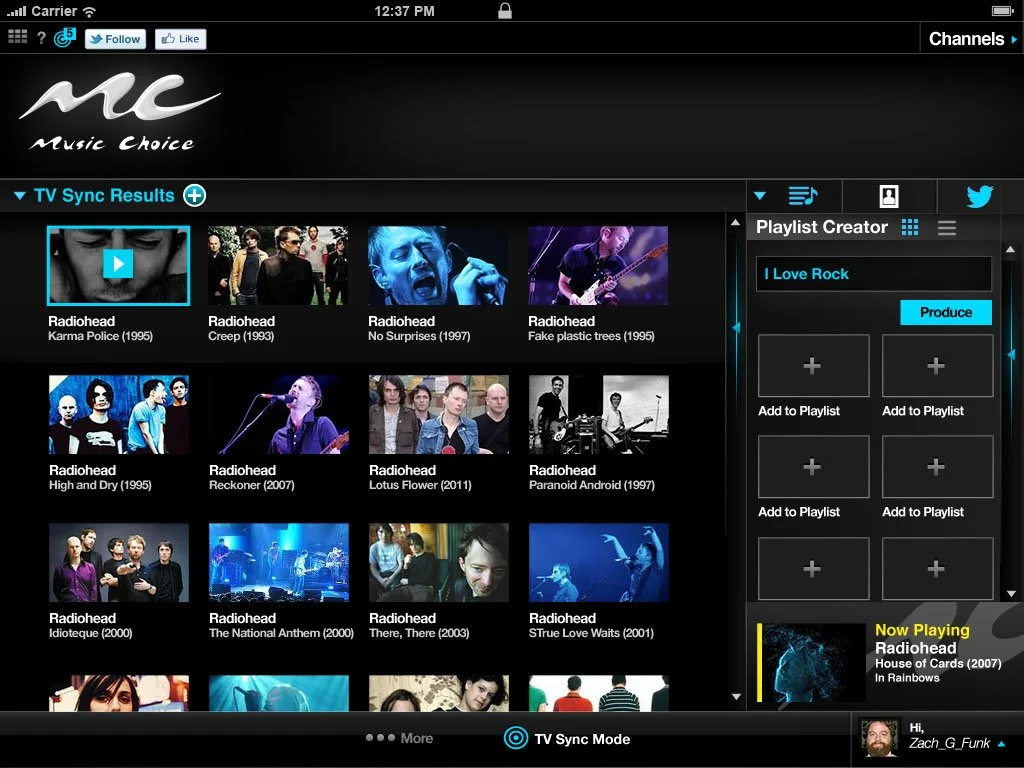The width and height of the screenshot is (1024, 768).
Task: Click the second-row left Add to Playlist slot
Action: pos(813,467)
